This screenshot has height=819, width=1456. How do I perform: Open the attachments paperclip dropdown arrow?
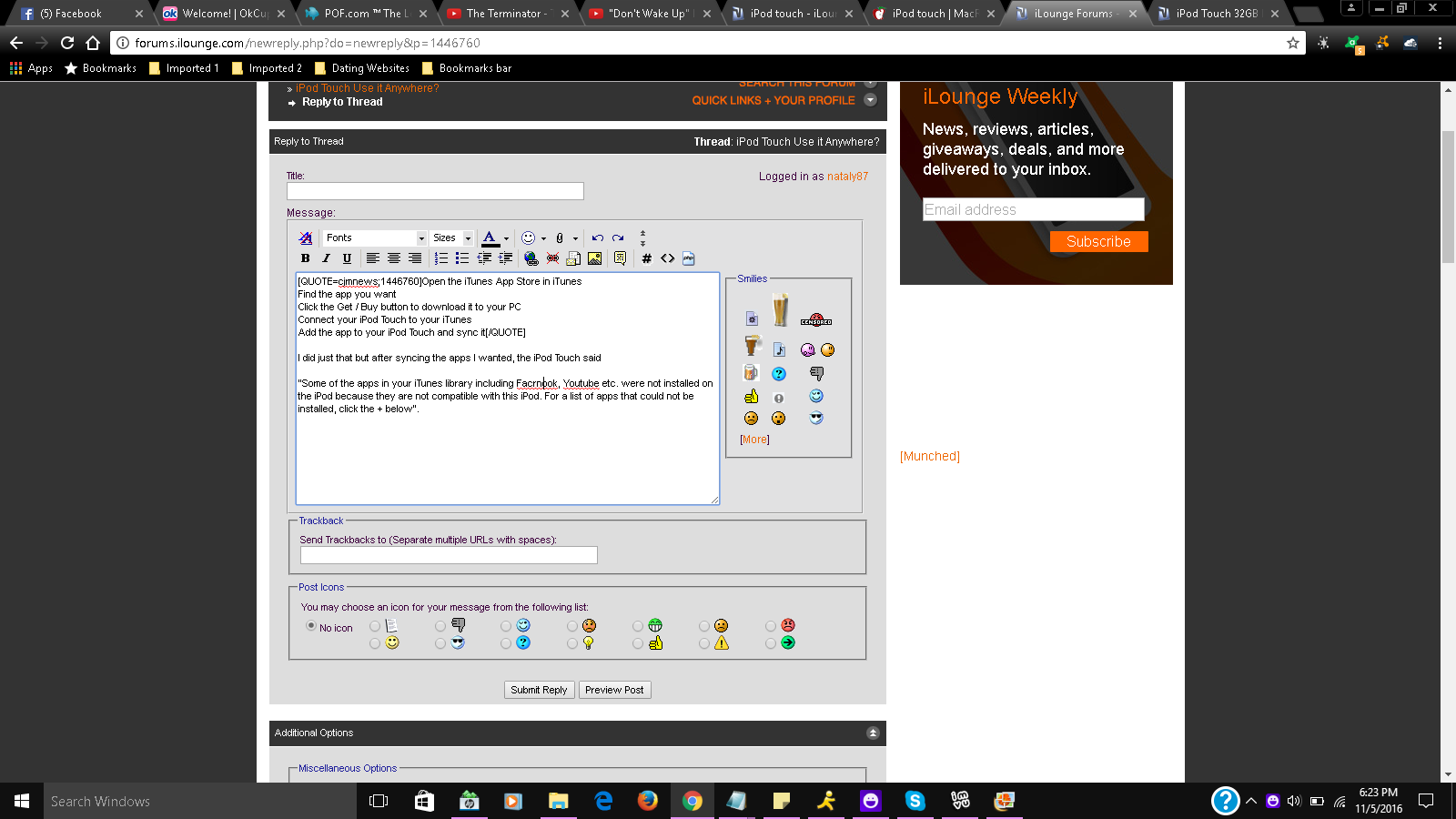point(575,238)
